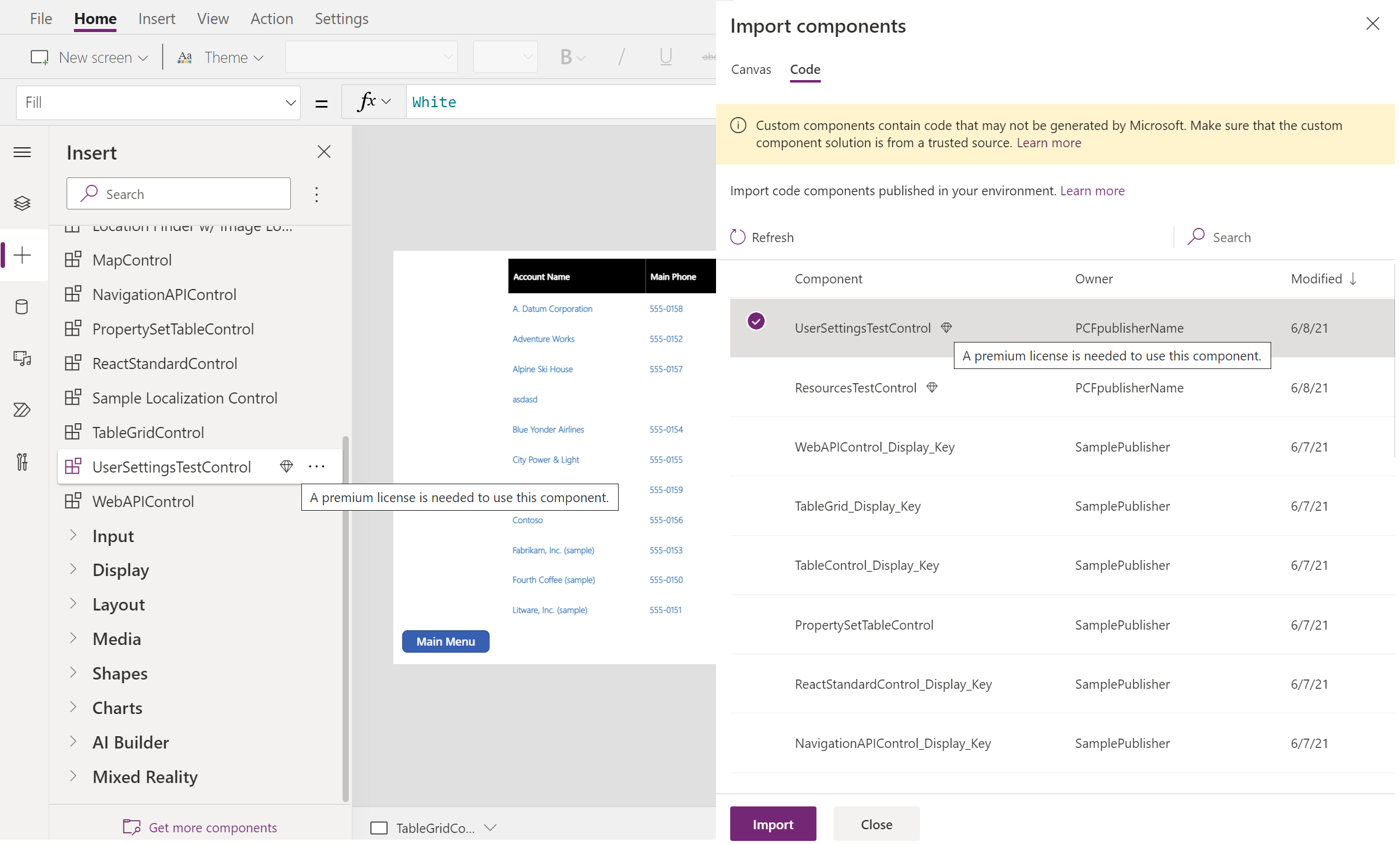
Task: Open the Fill property dropdown
Action: pyautogui.click(x=290, y=103)
